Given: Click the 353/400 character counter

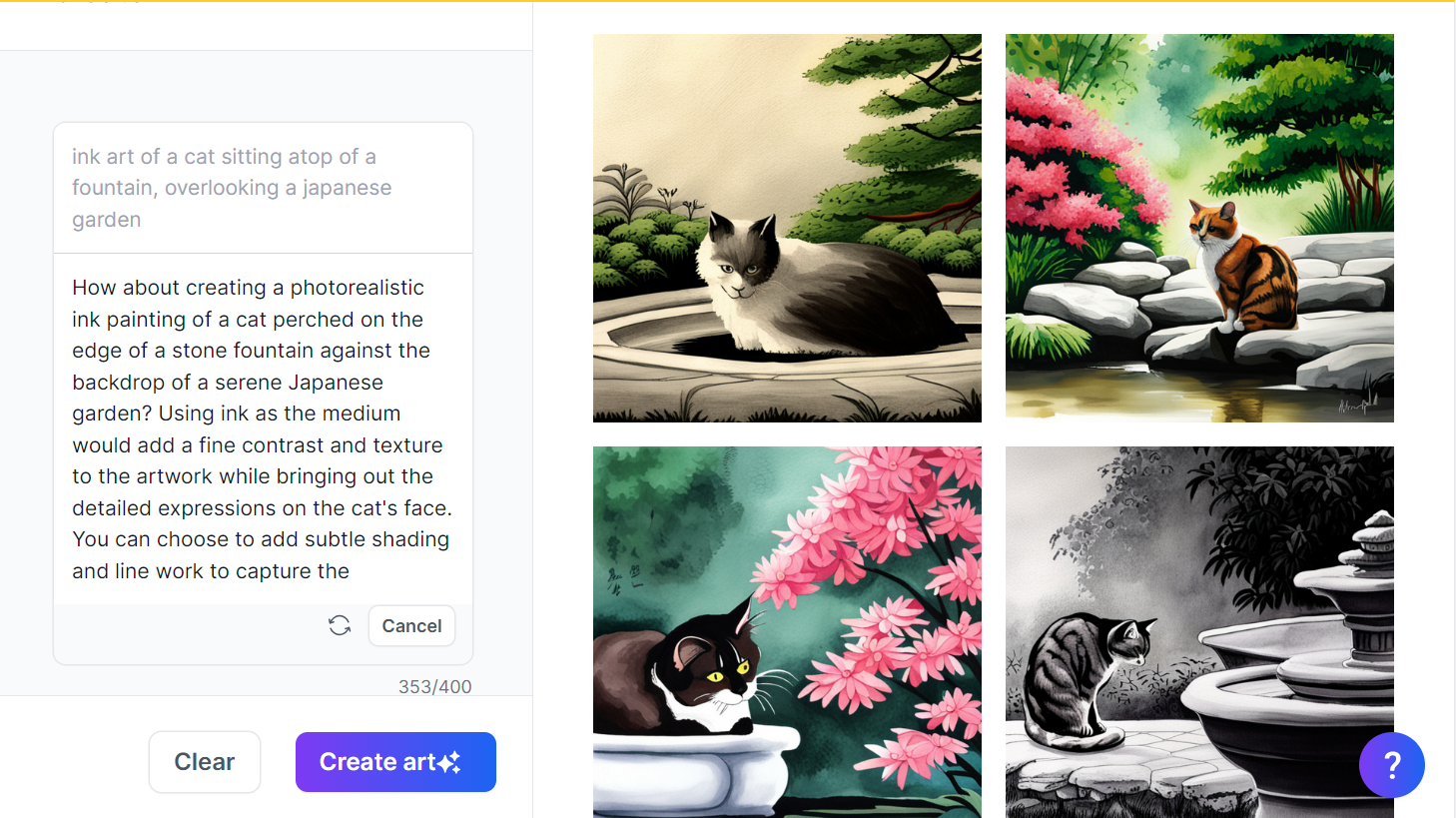Looking at the screenshot, I should tap(434, 686).
